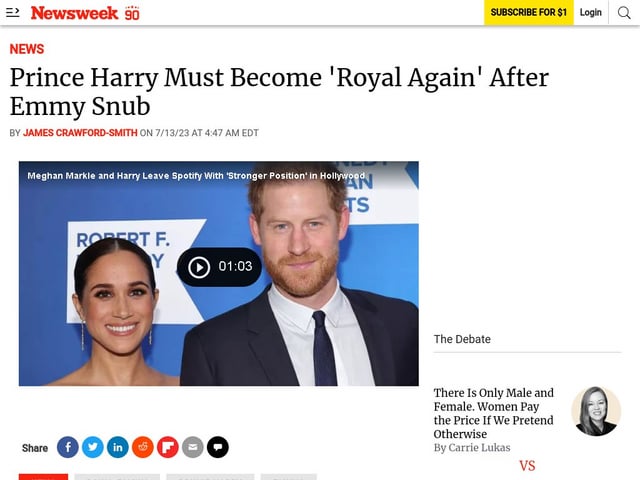Select the red tag below Share

(x=43, y=477)
